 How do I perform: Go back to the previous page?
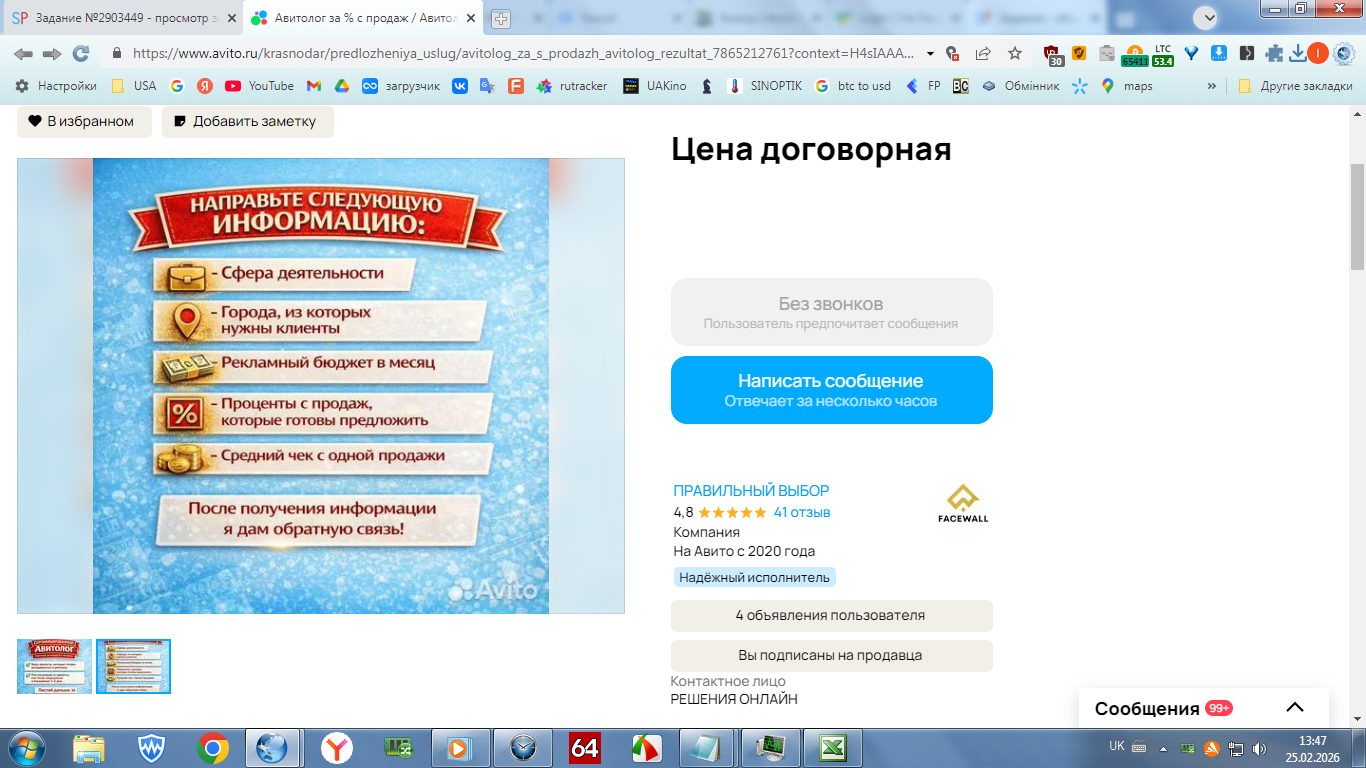tap(23, 54)
